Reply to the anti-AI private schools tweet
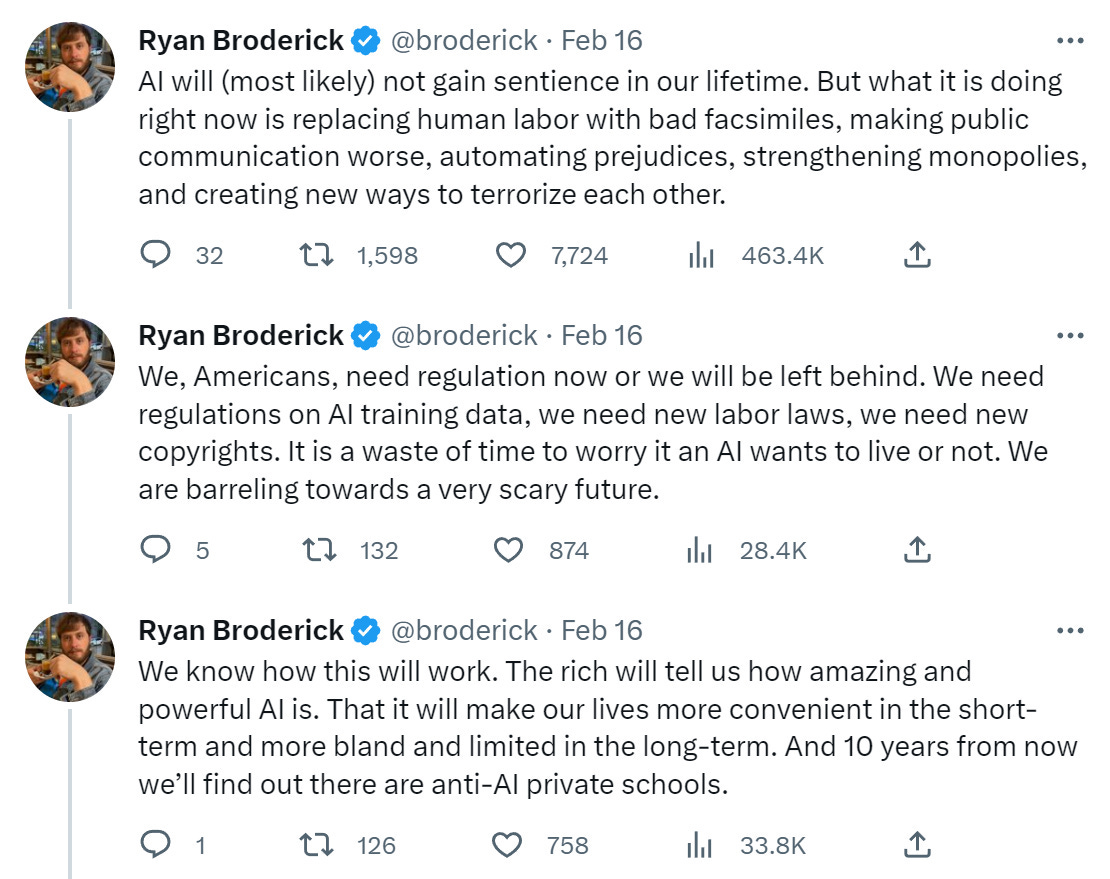Viewport: 1110px width, 879px height. point(155,845)
